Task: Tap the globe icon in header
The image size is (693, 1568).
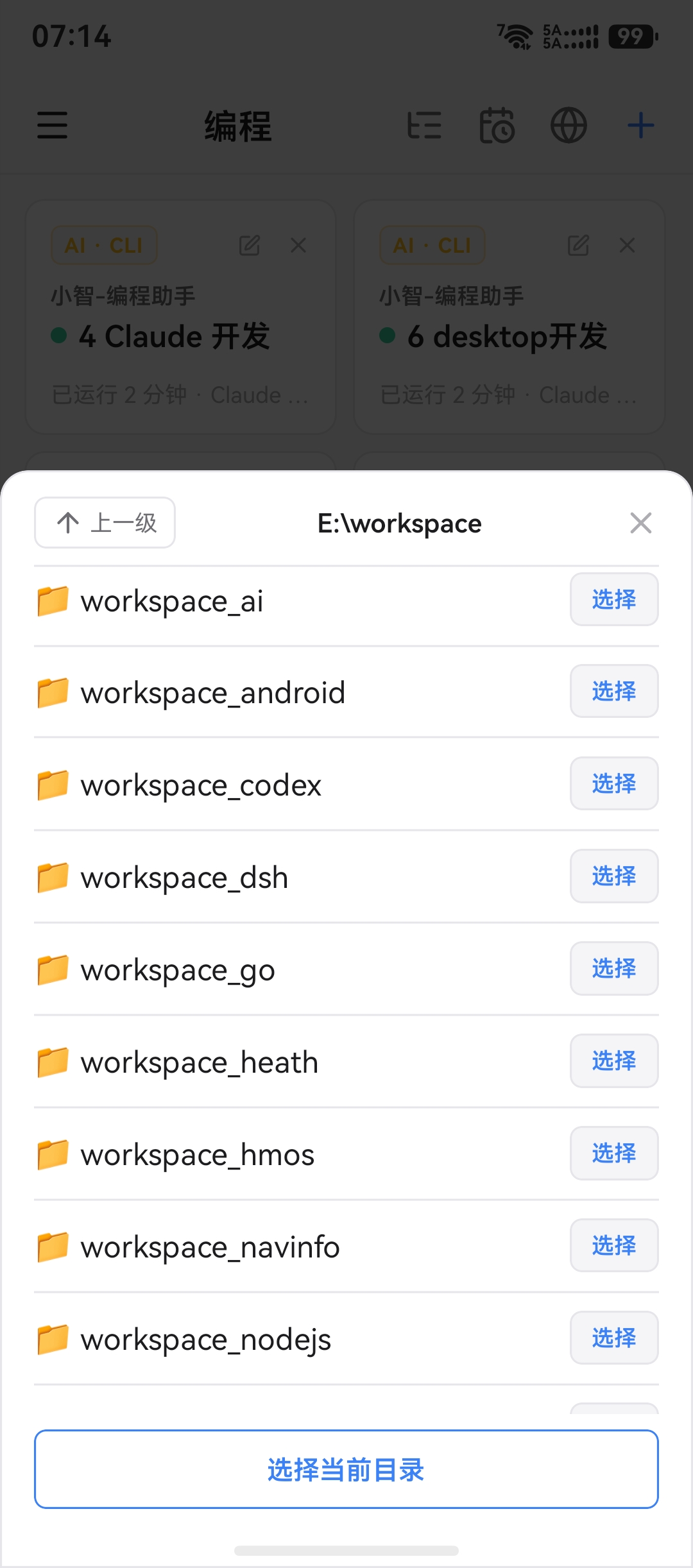Action: [x=569, y=125]
